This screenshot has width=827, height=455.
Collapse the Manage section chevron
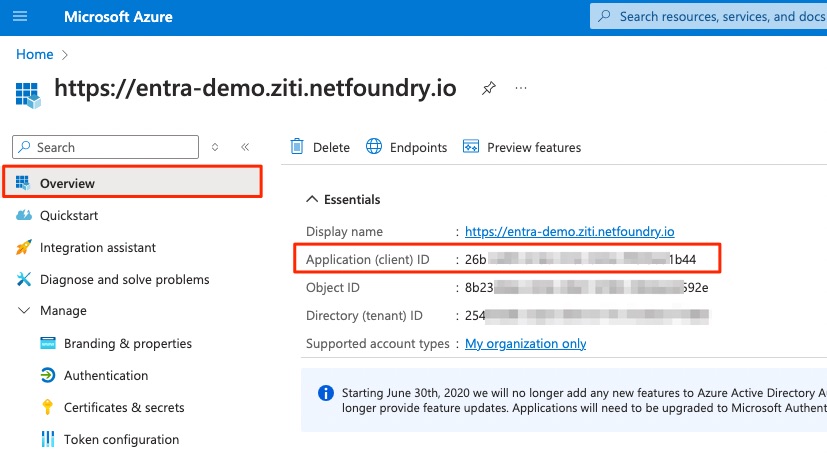point(24,311)
